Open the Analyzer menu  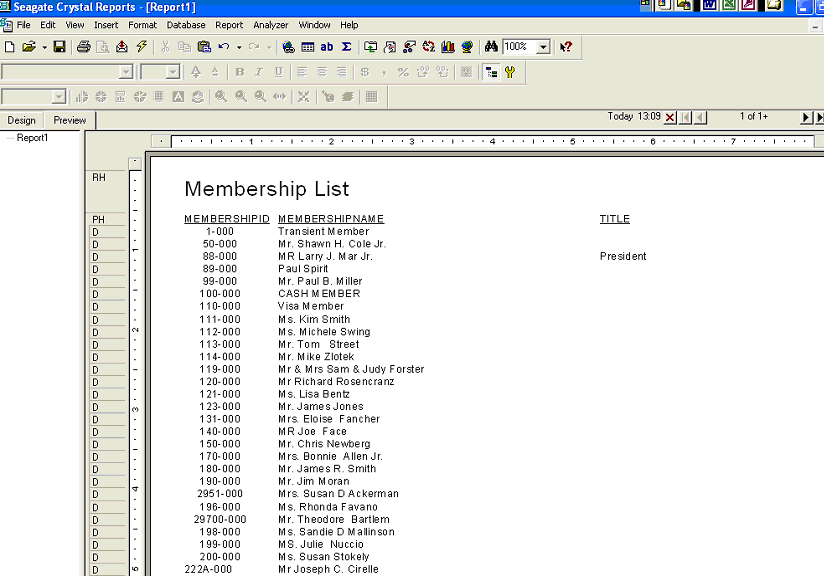coord(270,25)
